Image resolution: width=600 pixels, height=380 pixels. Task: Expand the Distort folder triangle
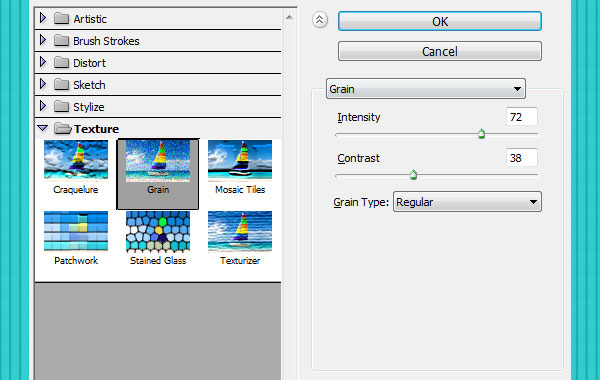click(x=43, y=62)
